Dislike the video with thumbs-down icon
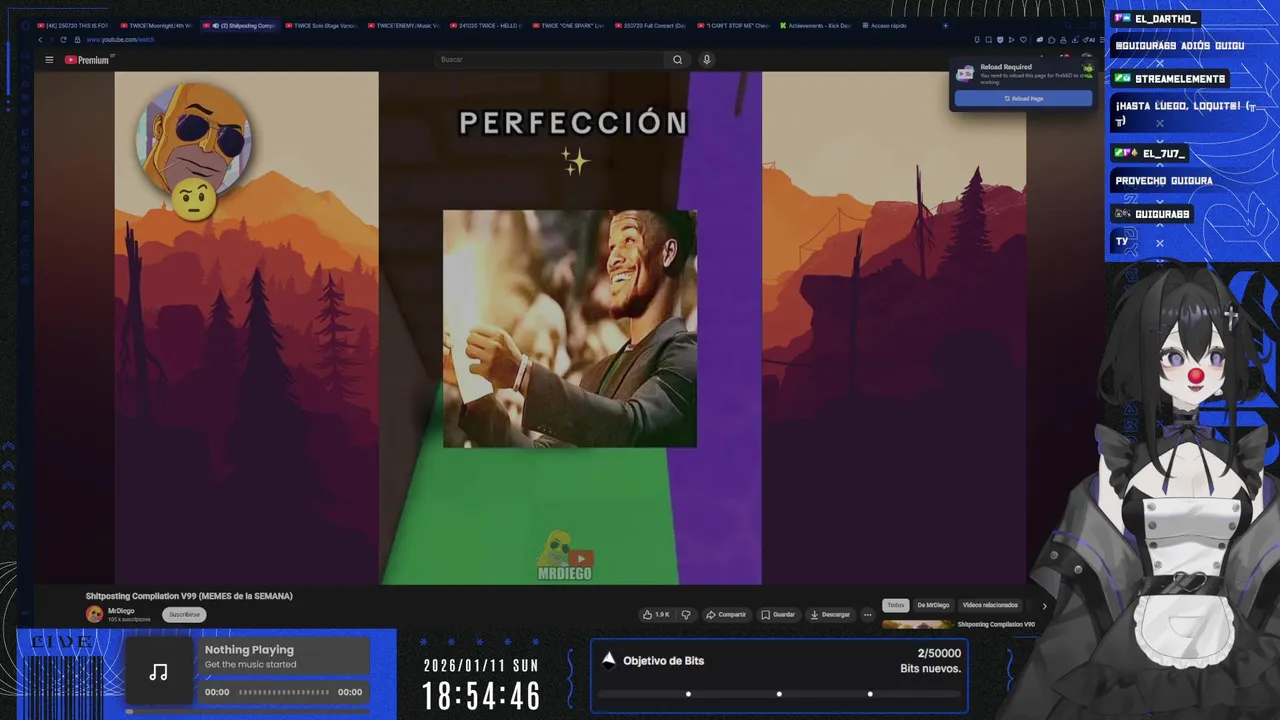The height and width of the screenshot is (720, 1280). point(686,615)
